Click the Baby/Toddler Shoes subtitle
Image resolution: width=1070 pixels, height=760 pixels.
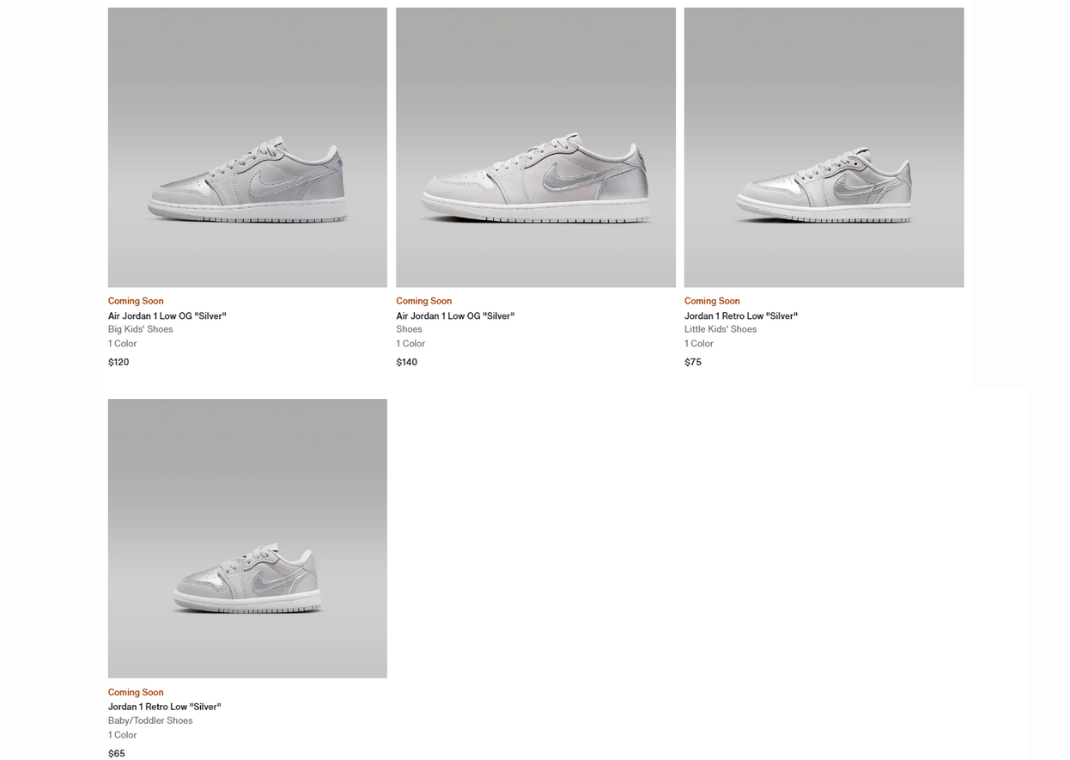tap(150, 720)
